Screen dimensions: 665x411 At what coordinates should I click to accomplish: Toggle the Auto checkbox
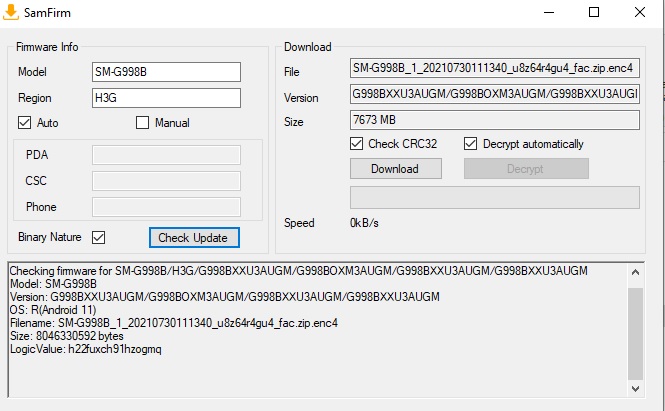click(x=25, y=123)
